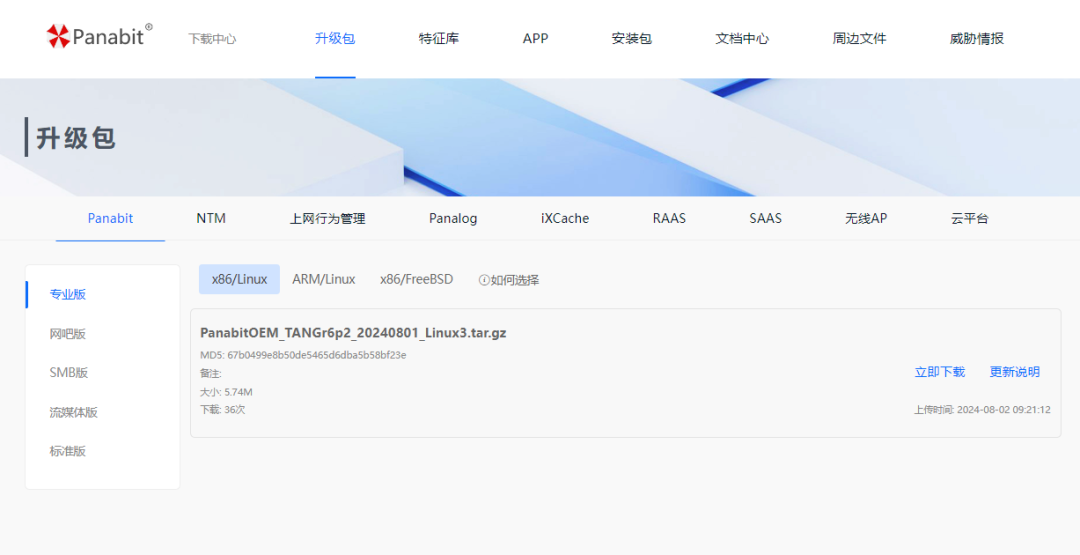
Task: Click the MD5 hash value 67b0499e8b50de5465d6dba5b58bf23e
Action: click(317, 355)
